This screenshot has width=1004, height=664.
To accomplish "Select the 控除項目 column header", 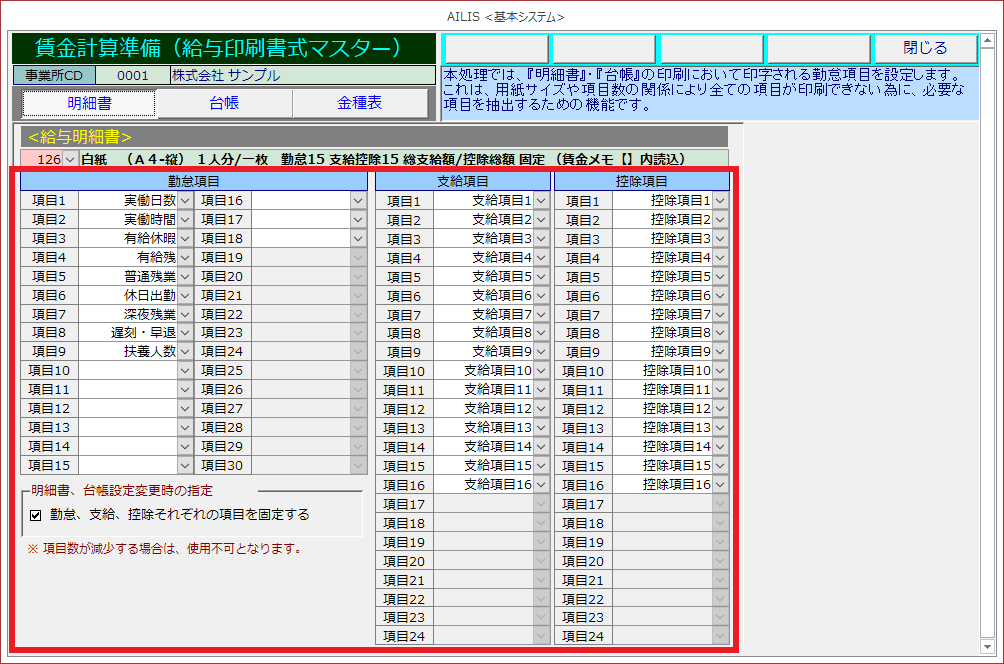I will (642, 181).
